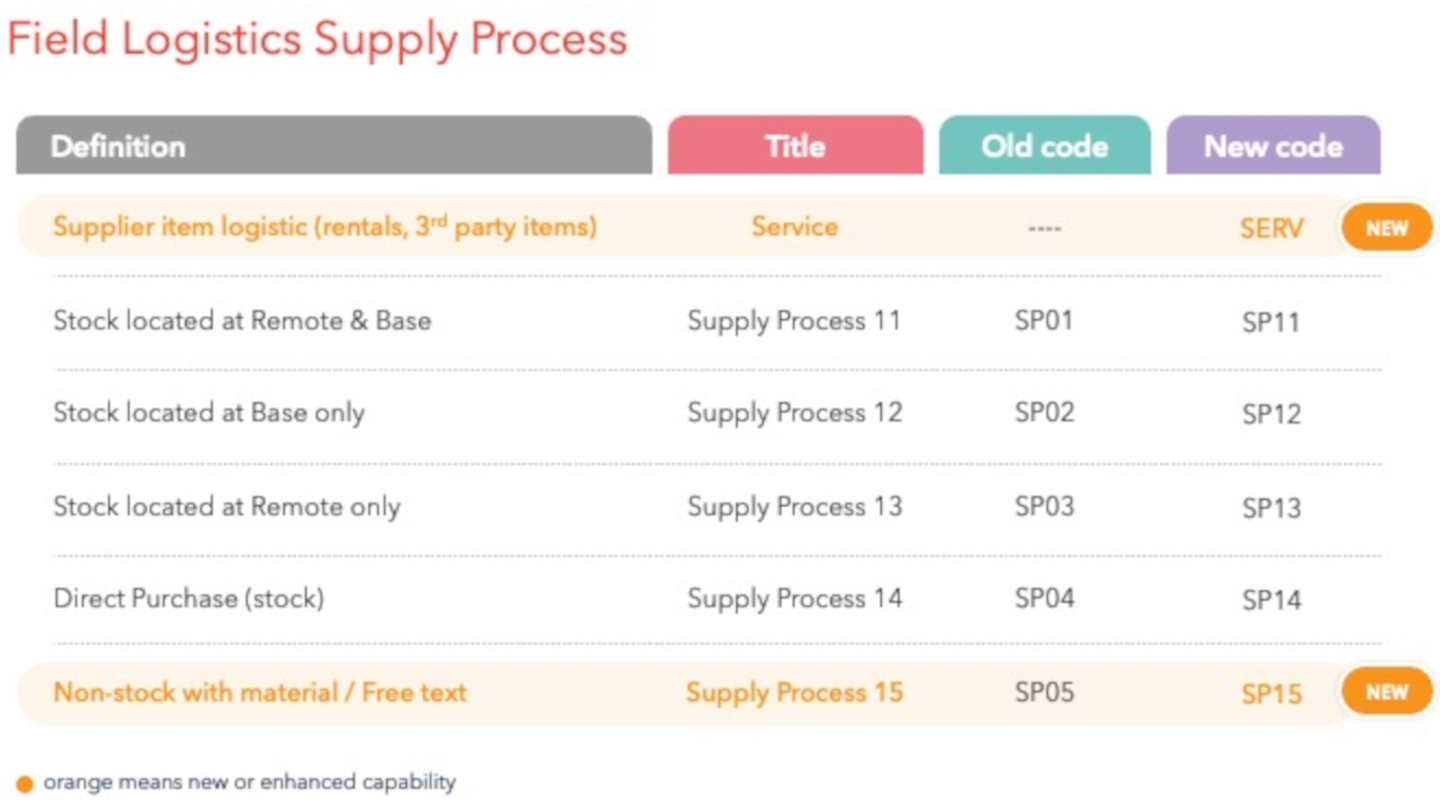
Task: Click the NEW badge beside SERV
Action: coord(1387,228)
